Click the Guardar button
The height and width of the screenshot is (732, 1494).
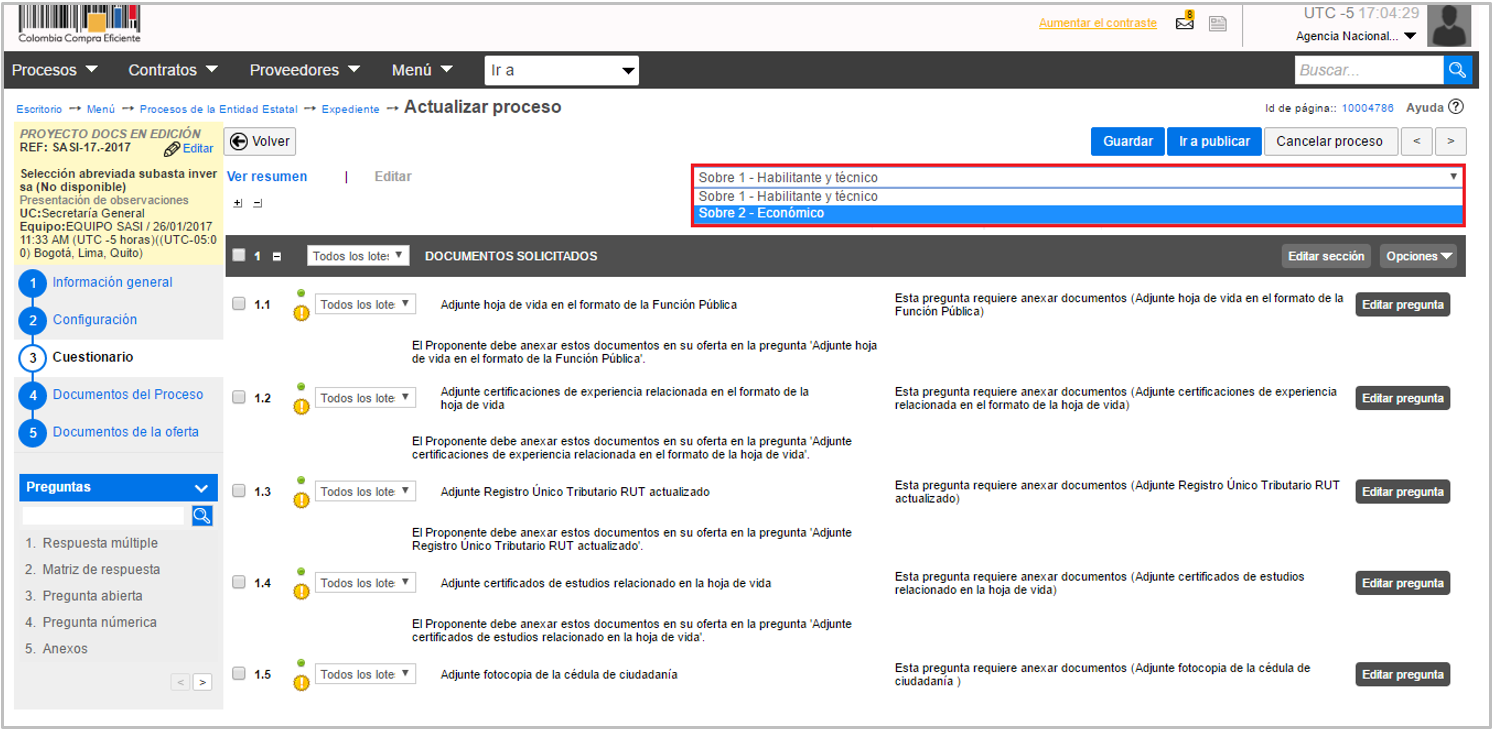(1128, 141)
